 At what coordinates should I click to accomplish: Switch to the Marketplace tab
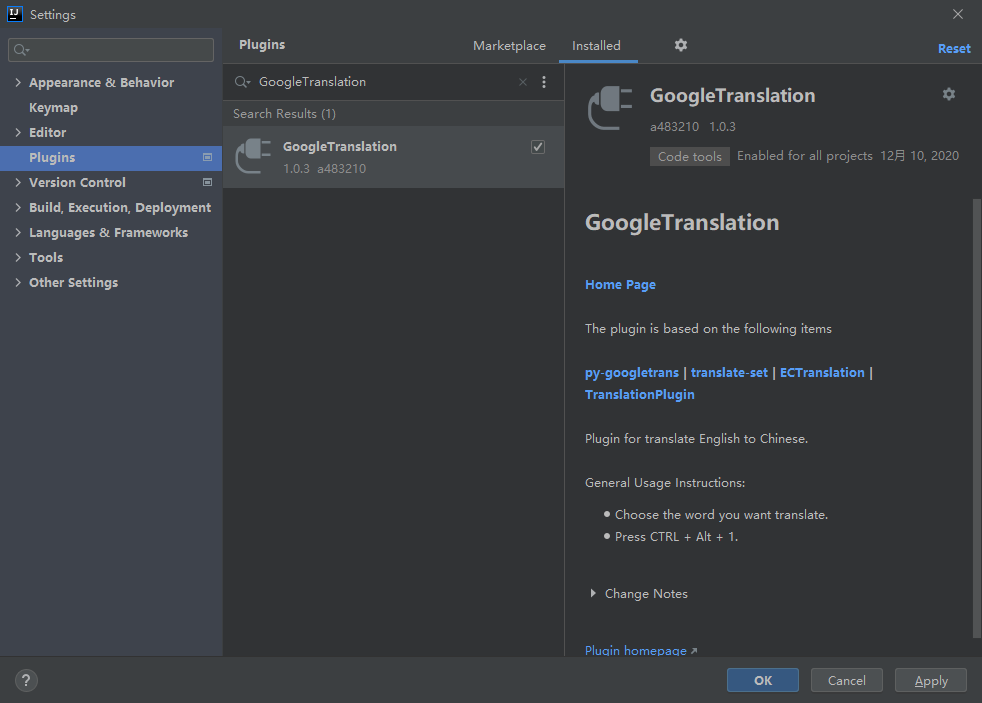tap(509, 46)
